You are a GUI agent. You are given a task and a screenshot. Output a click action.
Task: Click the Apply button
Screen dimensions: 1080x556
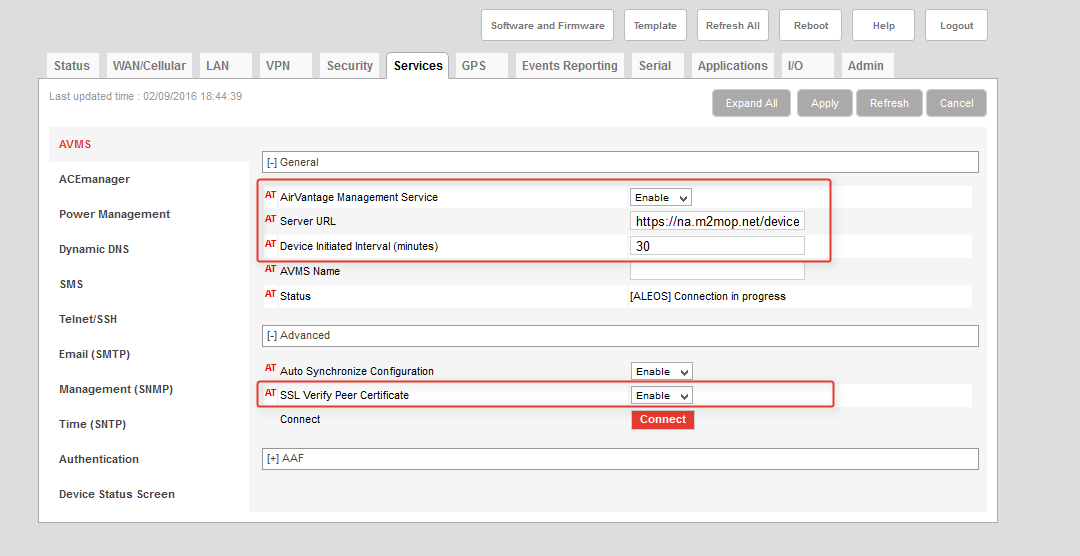[x=824, y=103]
